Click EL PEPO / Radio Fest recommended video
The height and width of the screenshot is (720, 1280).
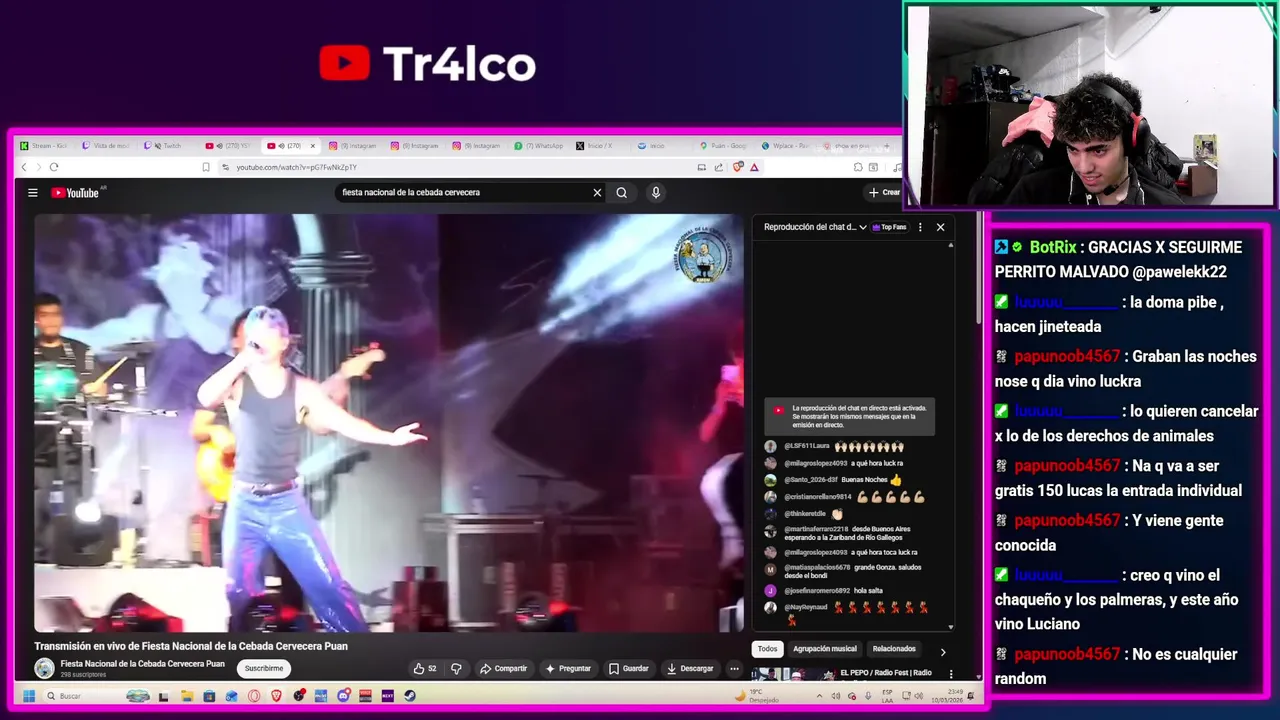[885, 673]
